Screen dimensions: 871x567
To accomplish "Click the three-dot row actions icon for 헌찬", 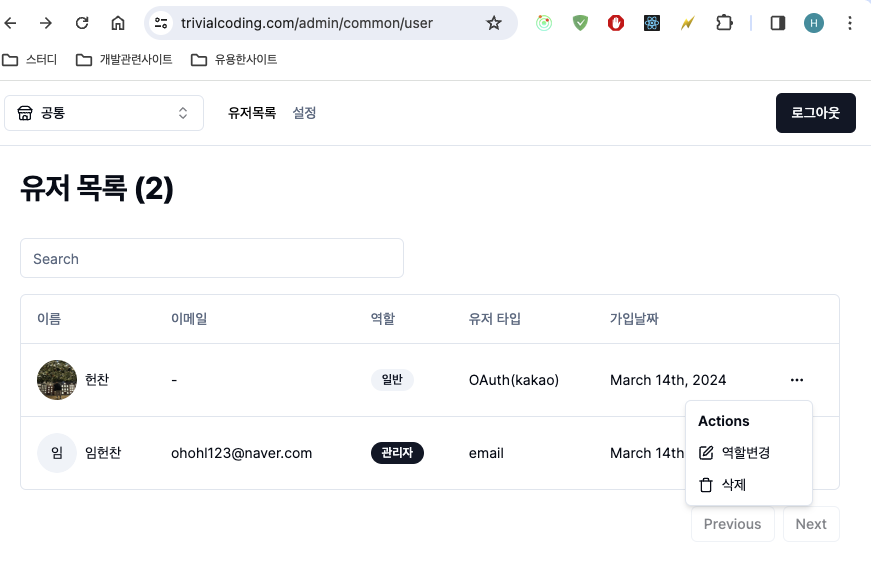I will click(x=797, y=380).
